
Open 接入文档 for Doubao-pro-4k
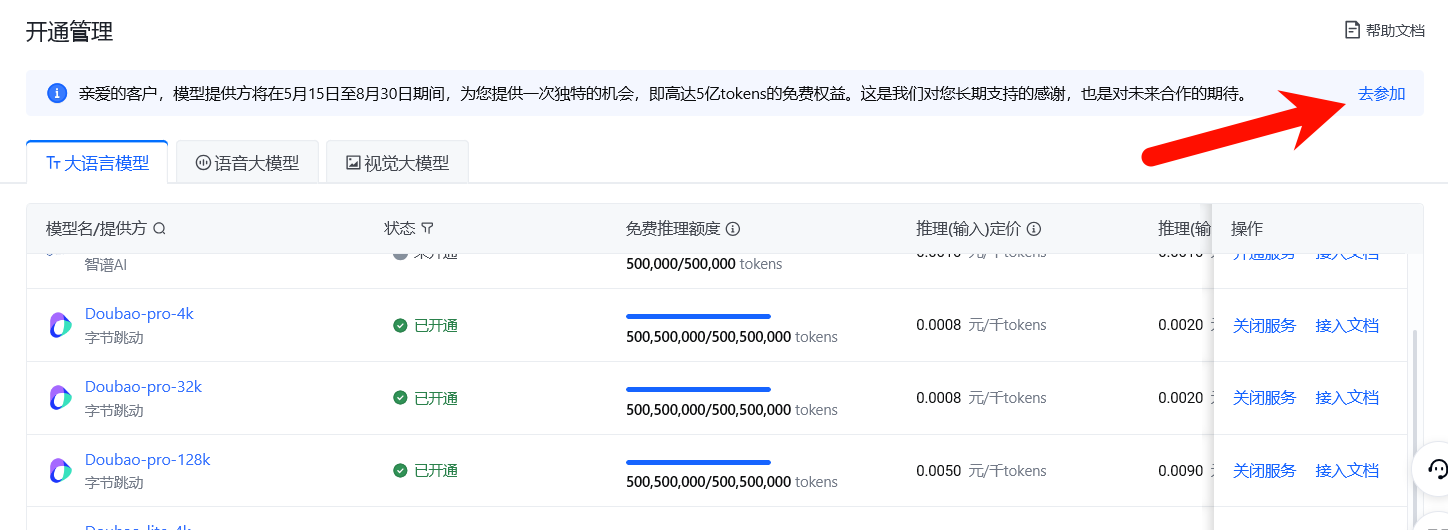click(x=1347, y=325)
